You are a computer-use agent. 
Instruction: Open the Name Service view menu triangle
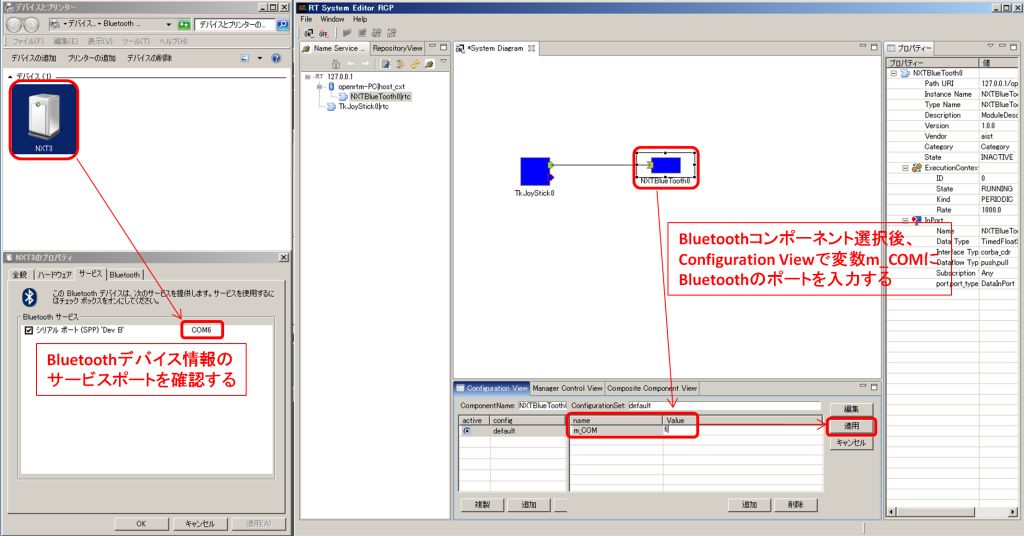[x=443, y=61]
